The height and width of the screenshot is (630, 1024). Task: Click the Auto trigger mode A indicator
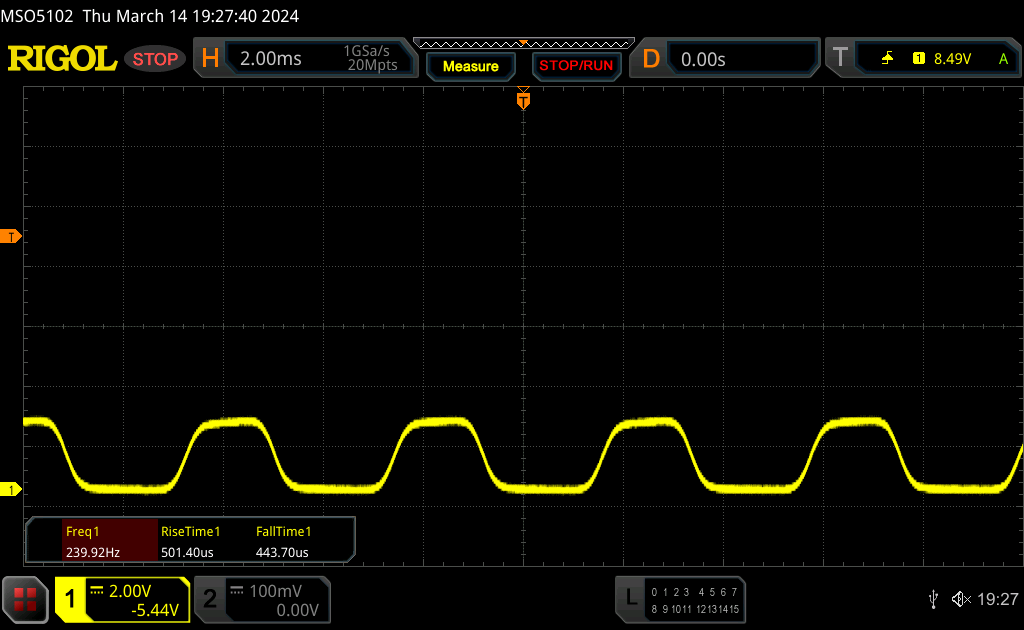tap(1003, 59)
